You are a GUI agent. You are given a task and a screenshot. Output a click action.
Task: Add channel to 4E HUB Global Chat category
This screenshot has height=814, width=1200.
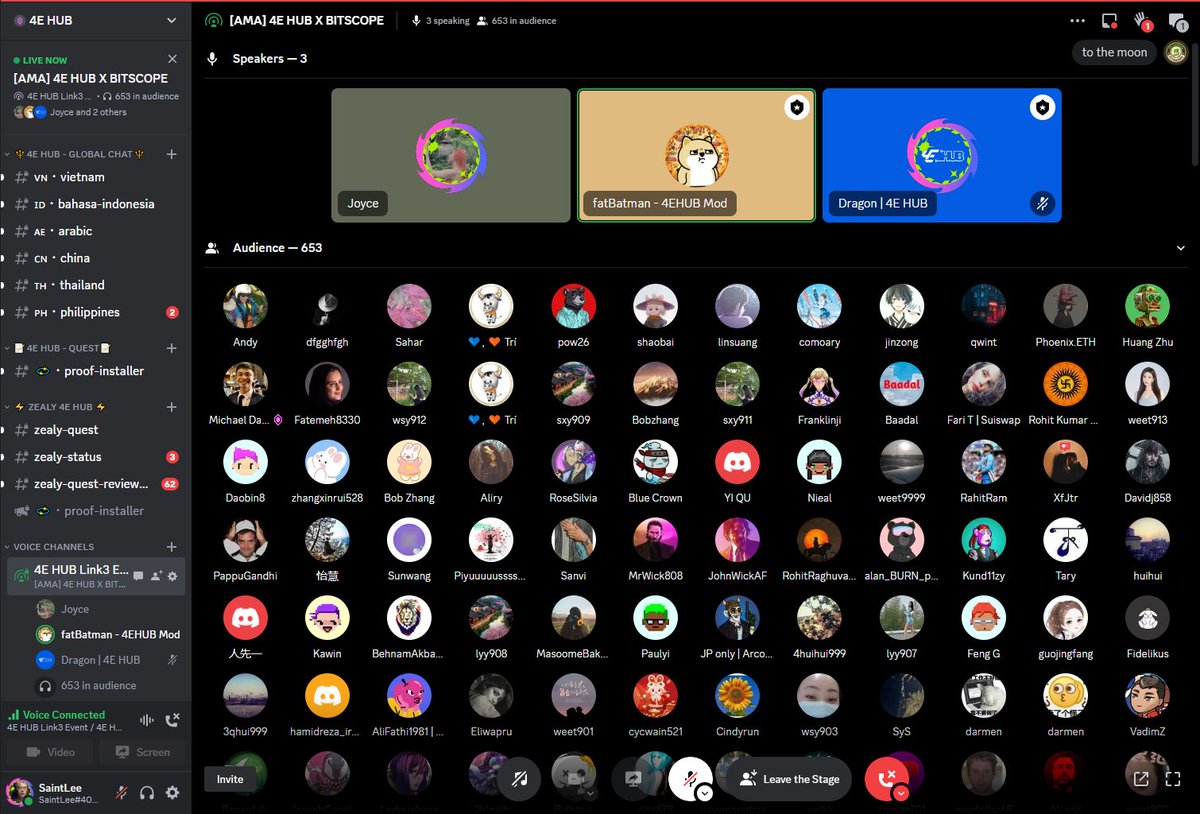[x=171, y=154]
